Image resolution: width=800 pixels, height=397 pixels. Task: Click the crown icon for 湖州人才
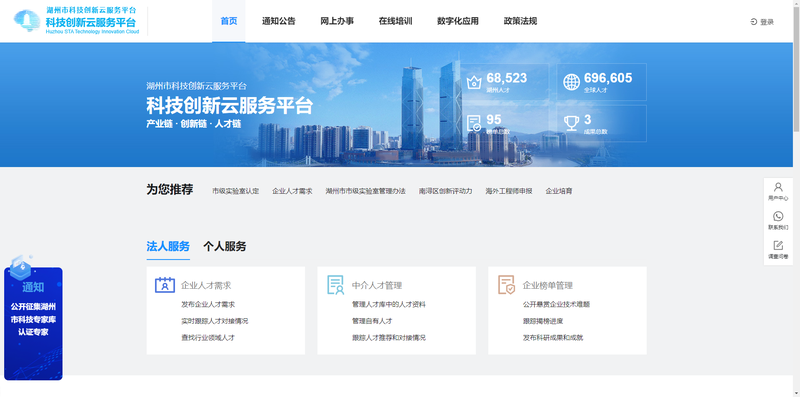coord(474,82)
